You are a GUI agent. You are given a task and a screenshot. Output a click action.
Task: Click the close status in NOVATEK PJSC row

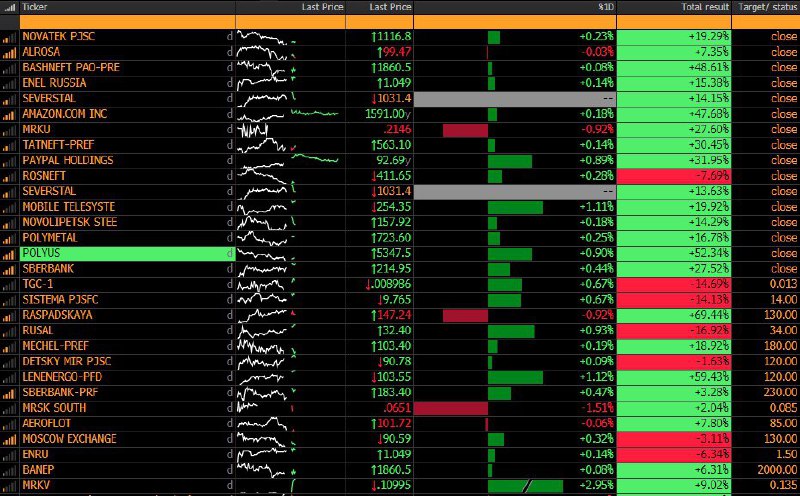click(x=784, y=37)
